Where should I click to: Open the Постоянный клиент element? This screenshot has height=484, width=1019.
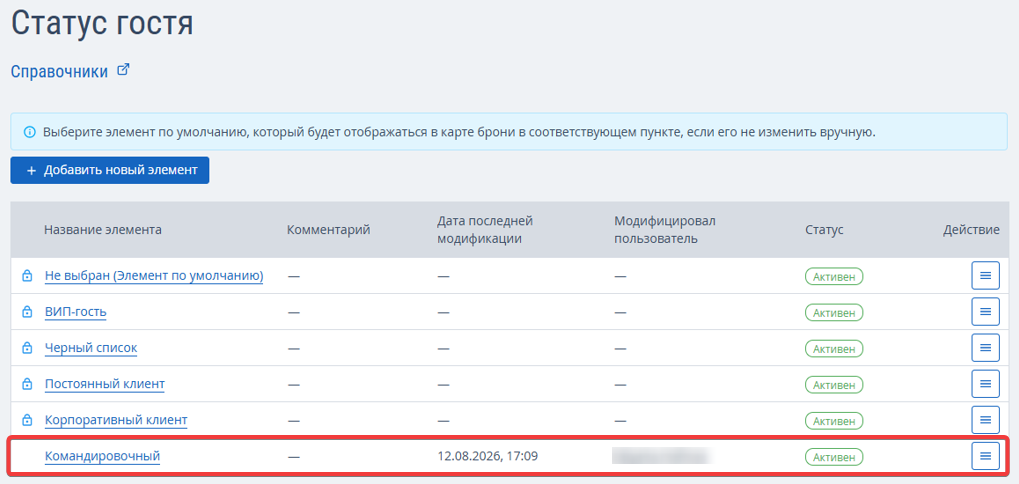pos(105,384)
